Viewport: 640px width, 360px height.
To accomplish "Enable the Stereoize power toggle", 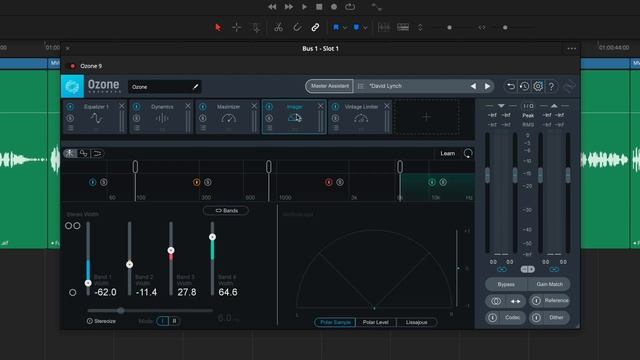I will [x=89, y=321].
